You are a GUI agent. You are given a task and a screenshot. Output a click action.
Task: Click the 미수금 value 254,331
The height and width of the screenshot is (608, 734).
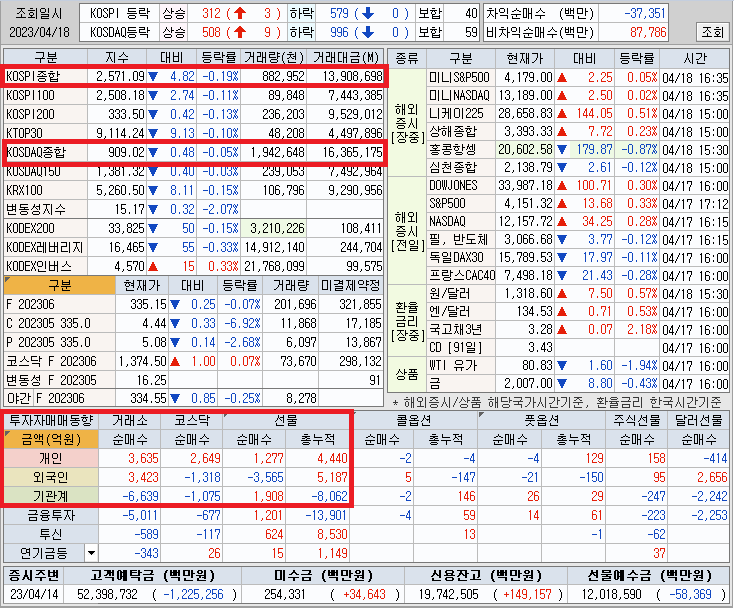coord(285,594)
